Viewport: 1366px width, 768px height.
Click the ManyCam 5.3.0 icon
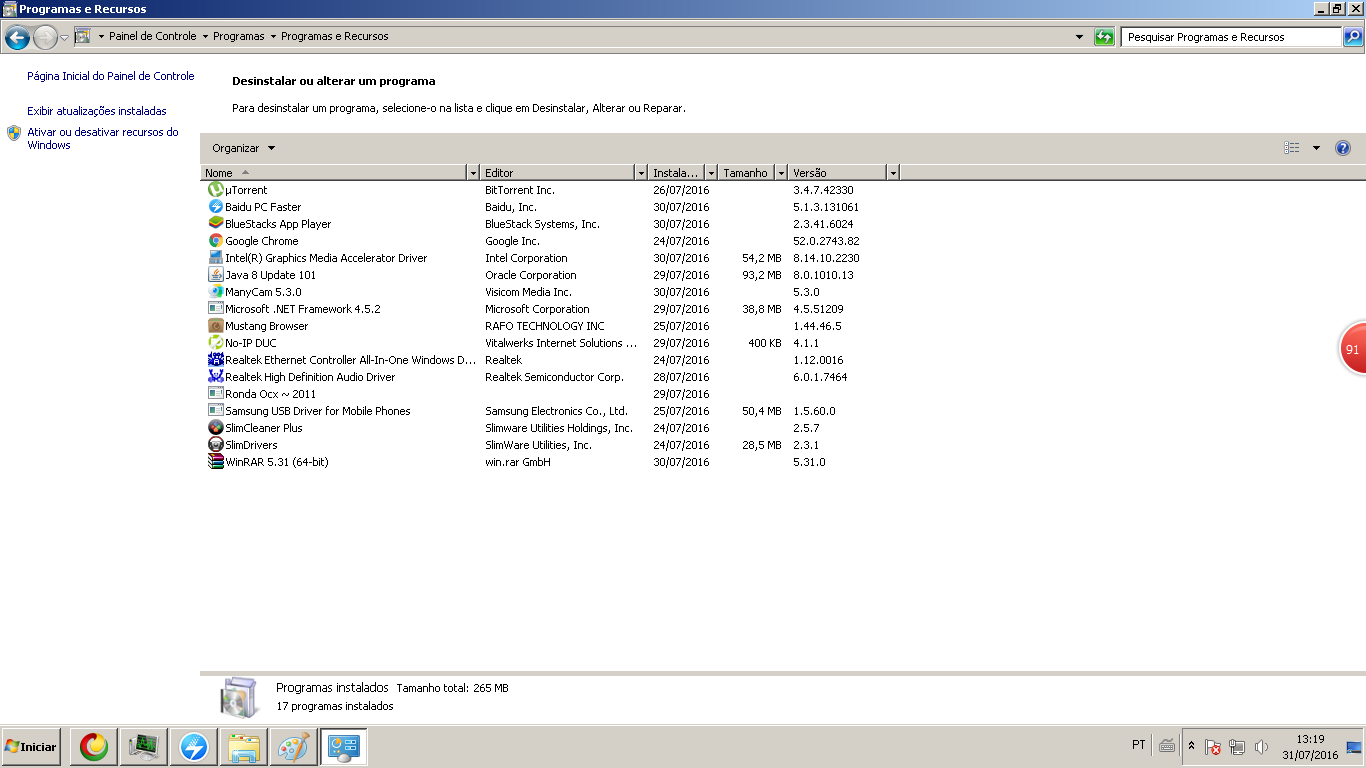[x=215, y=292]
